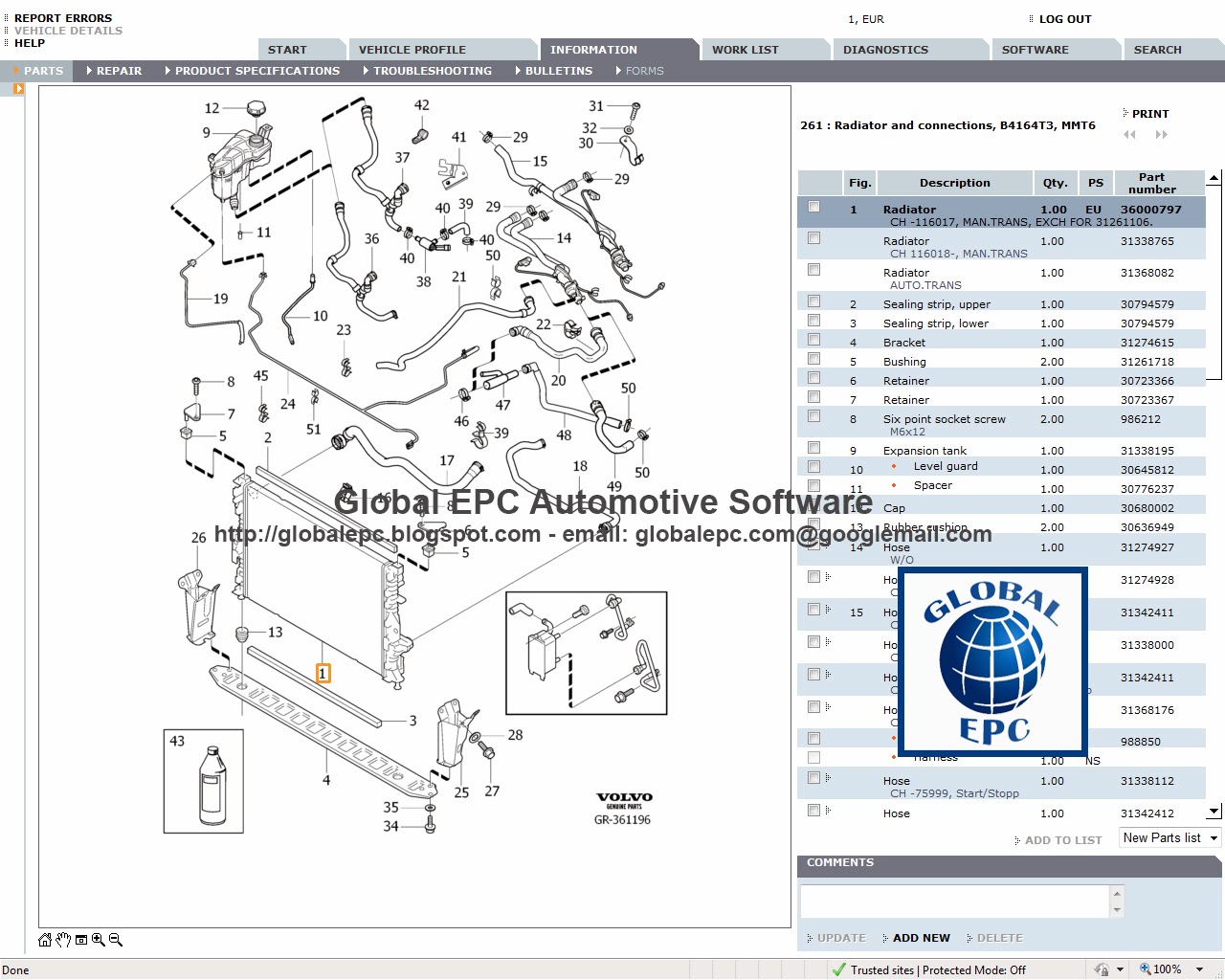Open the WORK LIST tab

click(766, 50)
